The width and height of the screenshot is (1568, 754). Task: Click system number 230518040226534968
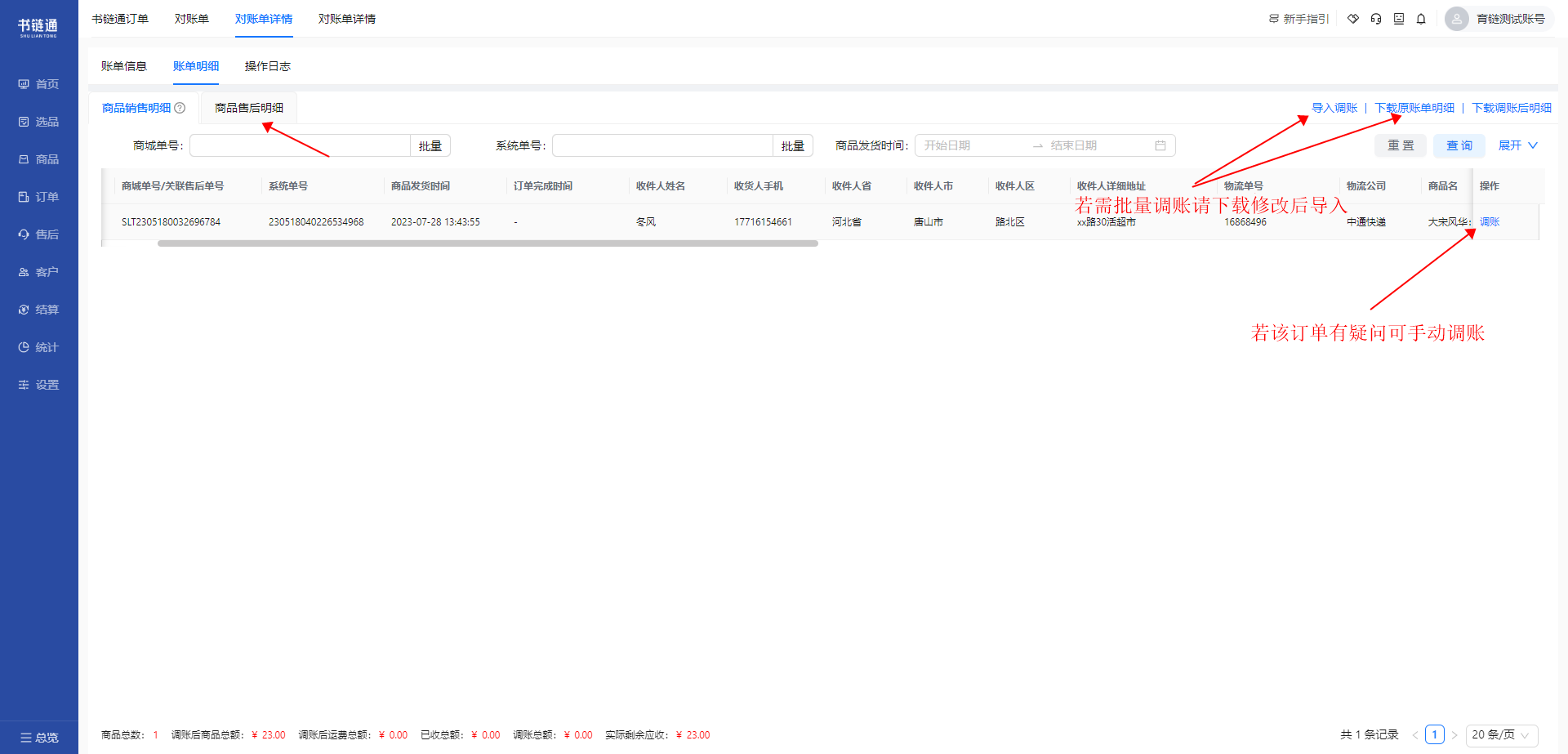(x=316, y=221)
